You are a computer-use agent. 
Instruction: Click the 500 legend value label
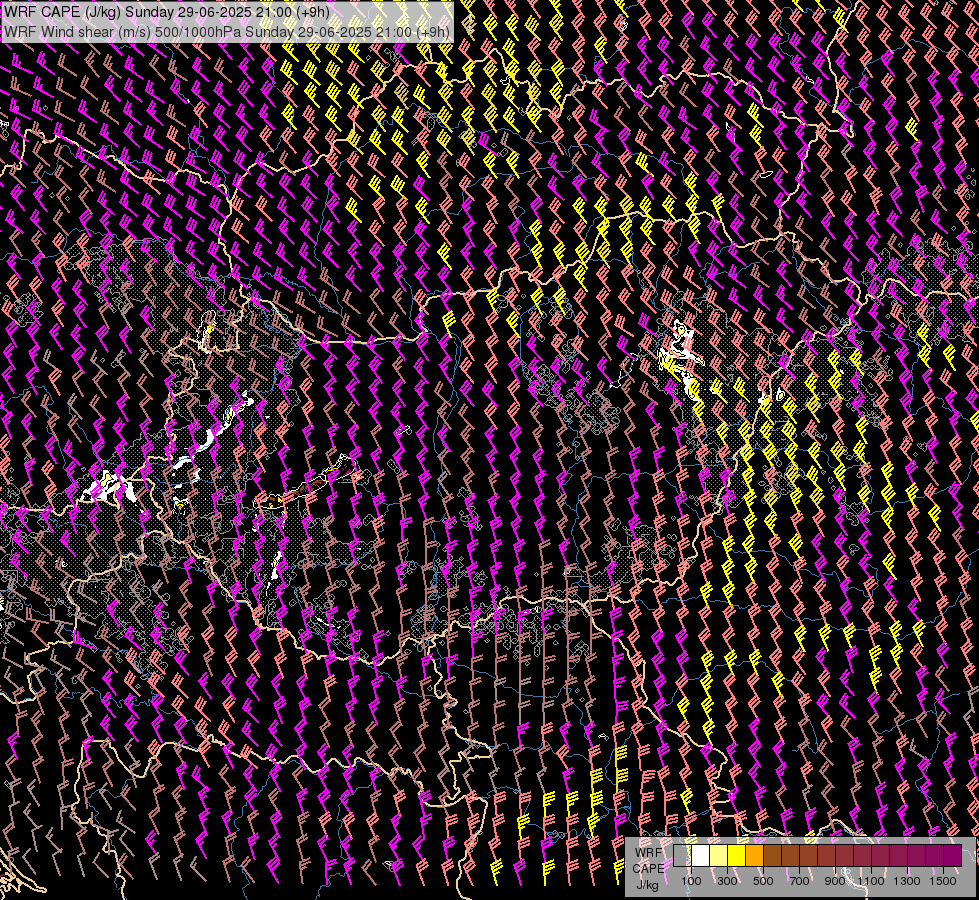tap(763, 881)
